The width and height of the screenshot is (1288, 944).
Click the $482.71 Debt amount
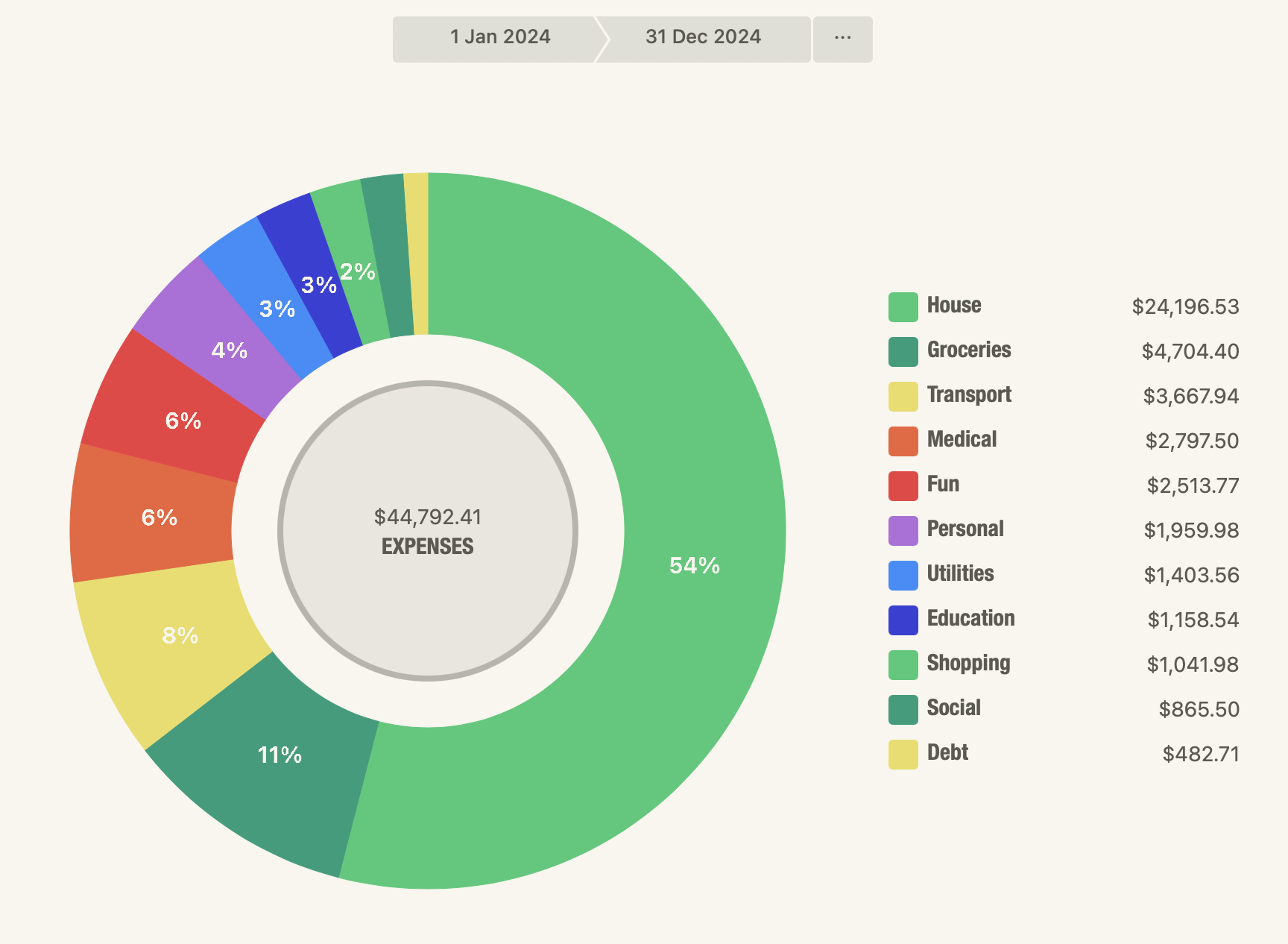click(1201, 755)
